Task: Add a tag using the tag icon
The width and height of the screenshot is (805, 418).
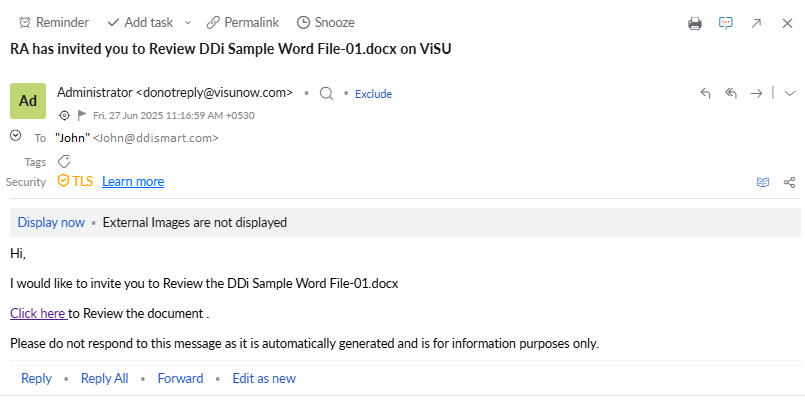Action: click(x=64, y=161)
